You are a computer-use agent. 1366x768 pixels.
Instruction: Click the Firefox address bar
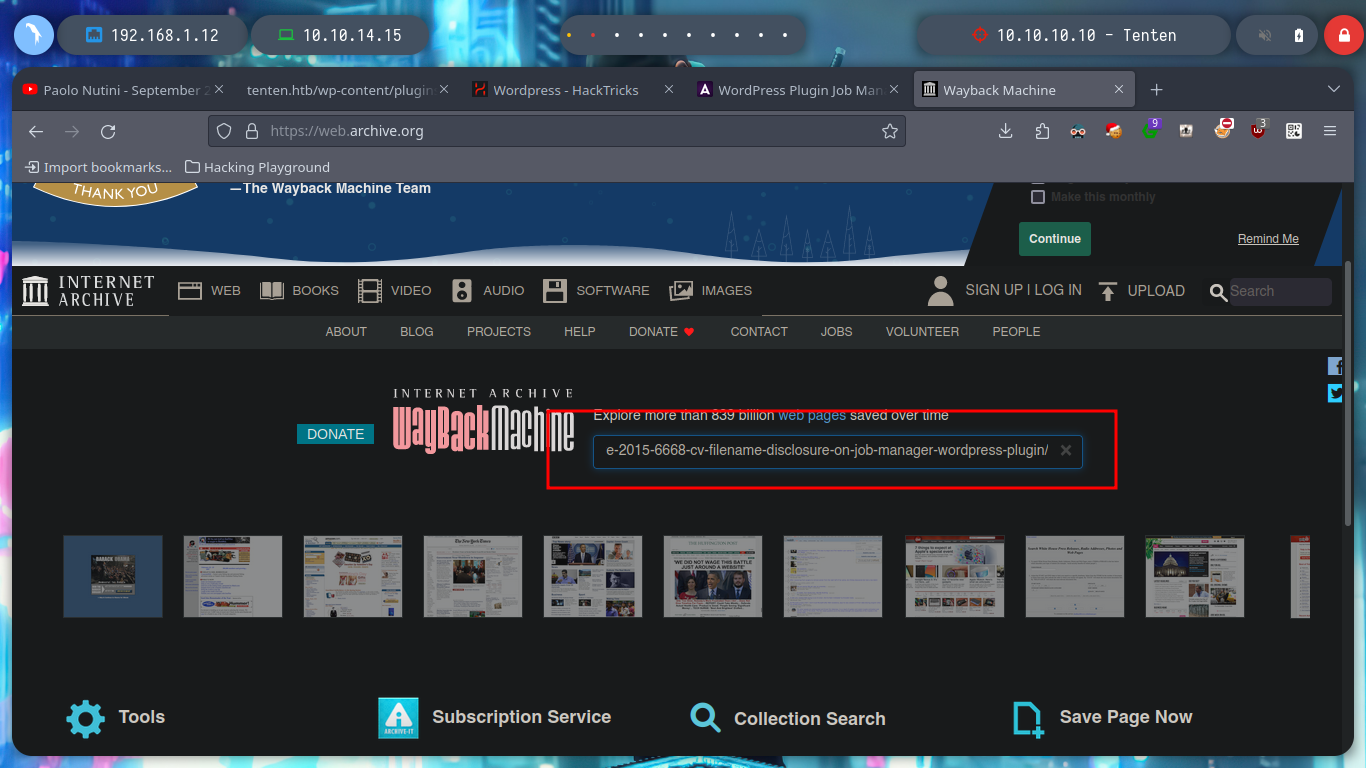click(557, 131)
